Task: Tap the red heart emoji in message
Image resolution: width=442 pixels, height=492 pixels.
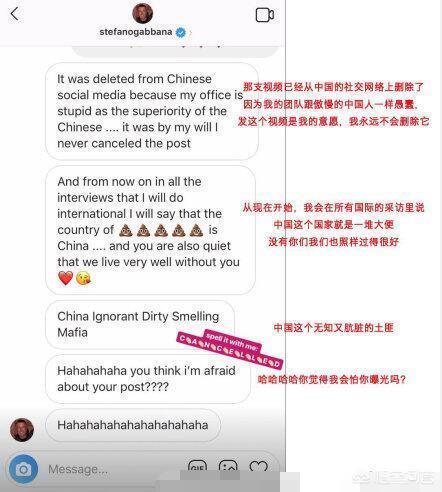Action: 65,278
